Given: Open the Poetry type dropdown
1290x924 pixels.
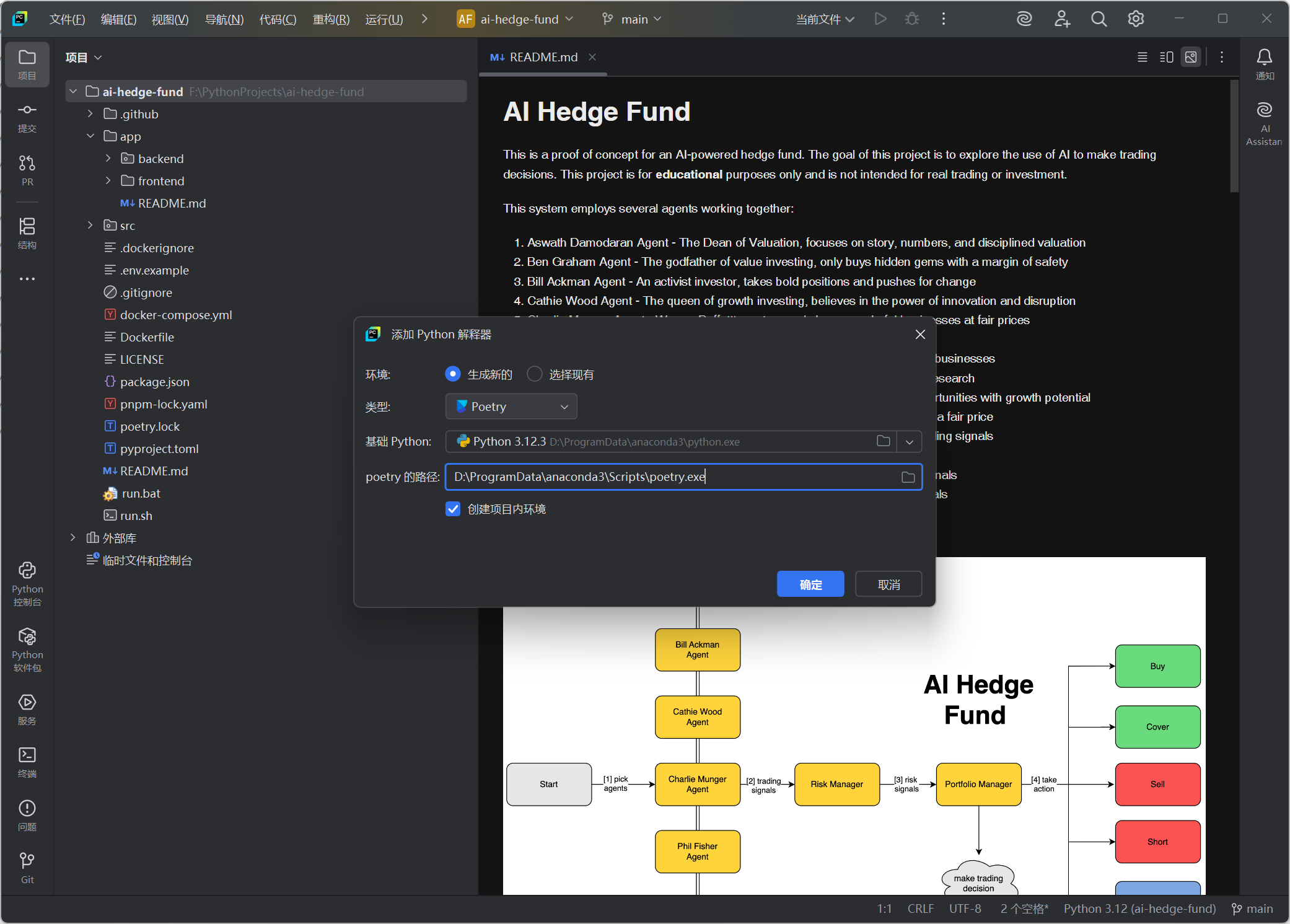Looking at the screenshot, I should (x=511, y=407).
